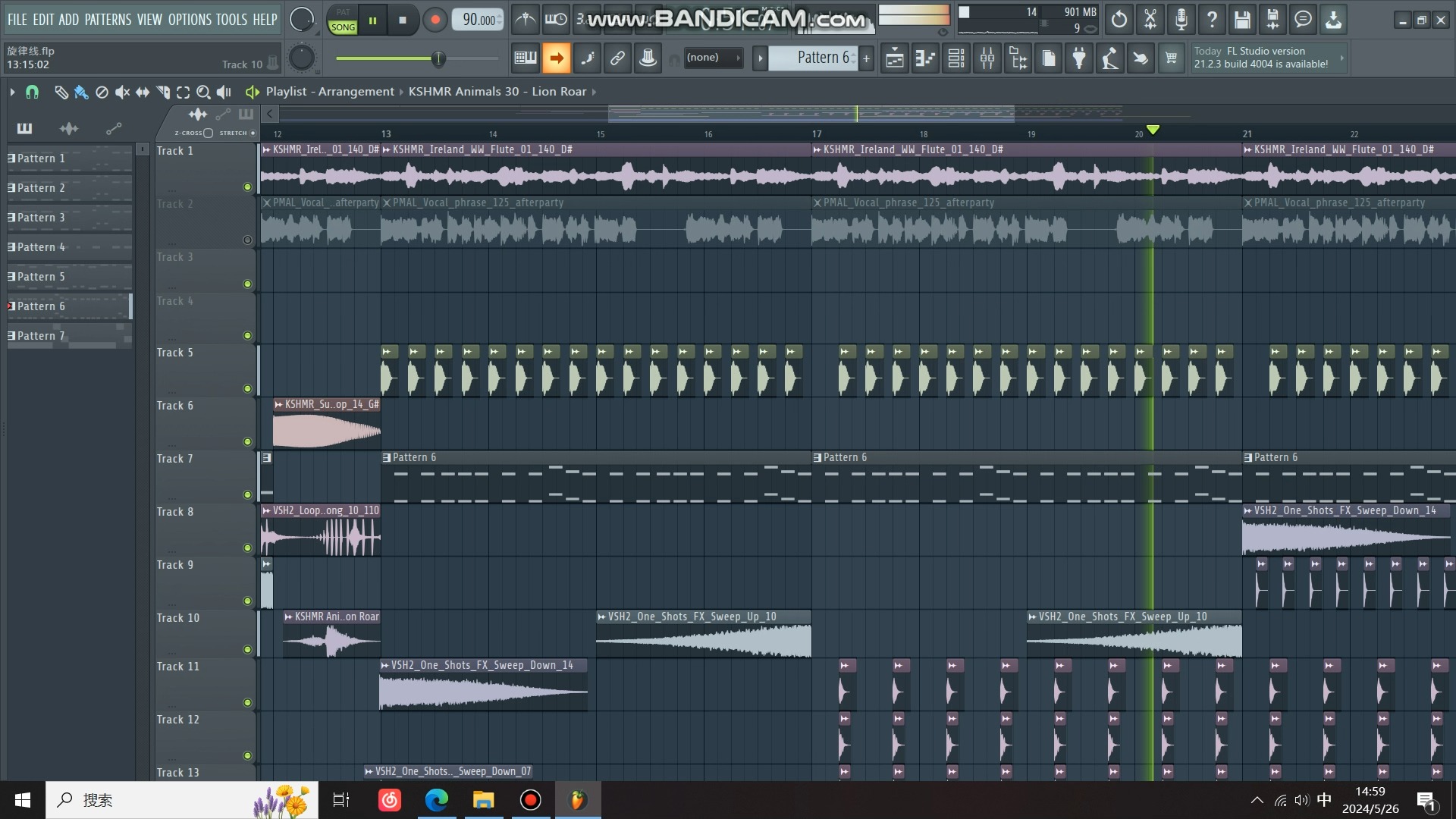Screen dimensions: 1456x819
Task: Toggle the Z-CROSS option
Action: (x=209, y=133)
